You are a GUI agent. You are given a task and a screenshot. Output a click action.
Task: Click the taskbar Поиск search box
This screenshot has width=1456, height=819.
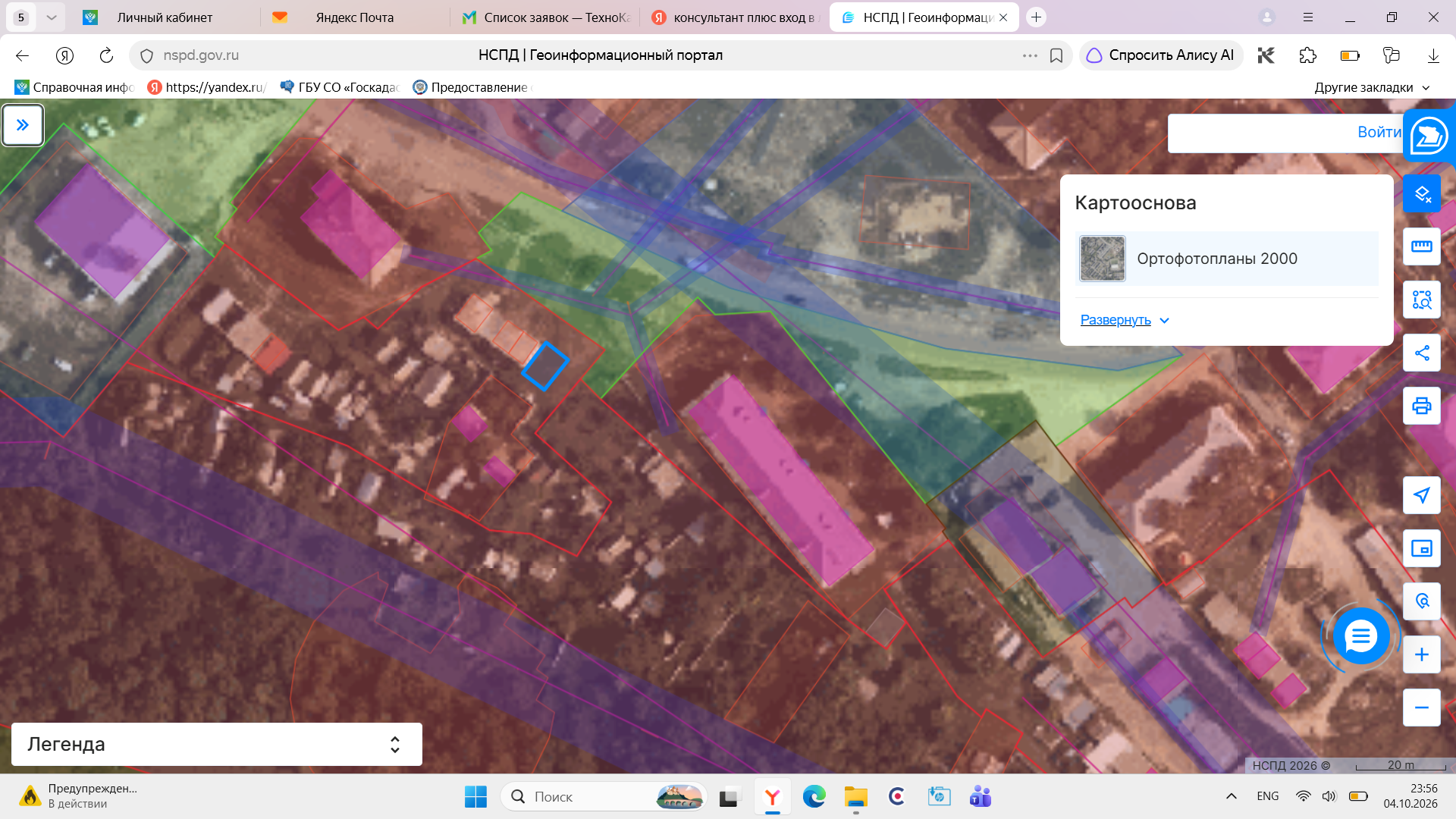tap(603, 797)
